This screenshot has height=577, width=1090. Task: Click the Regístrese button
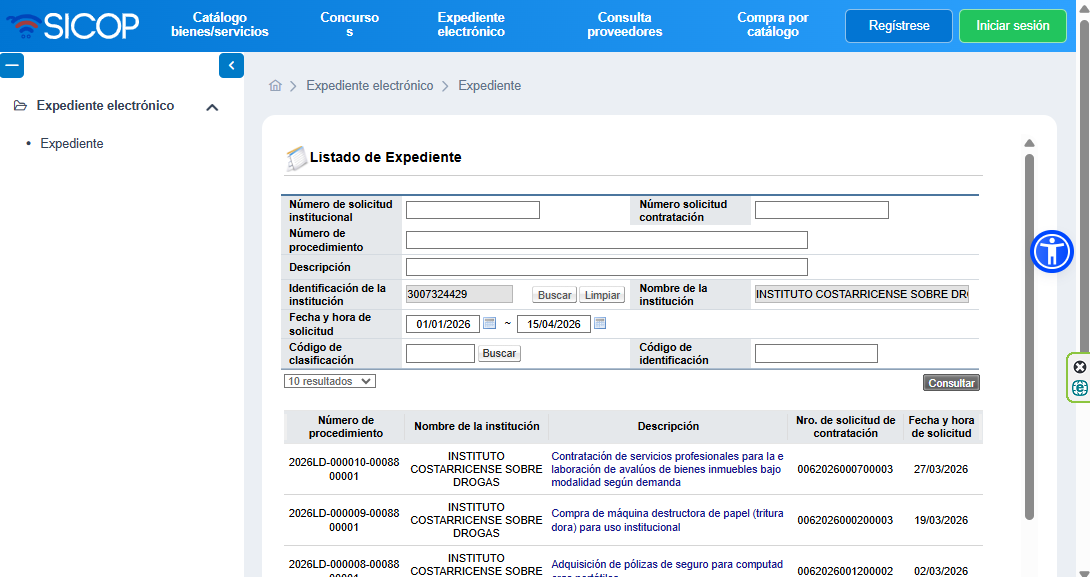[x=897, y=27]
